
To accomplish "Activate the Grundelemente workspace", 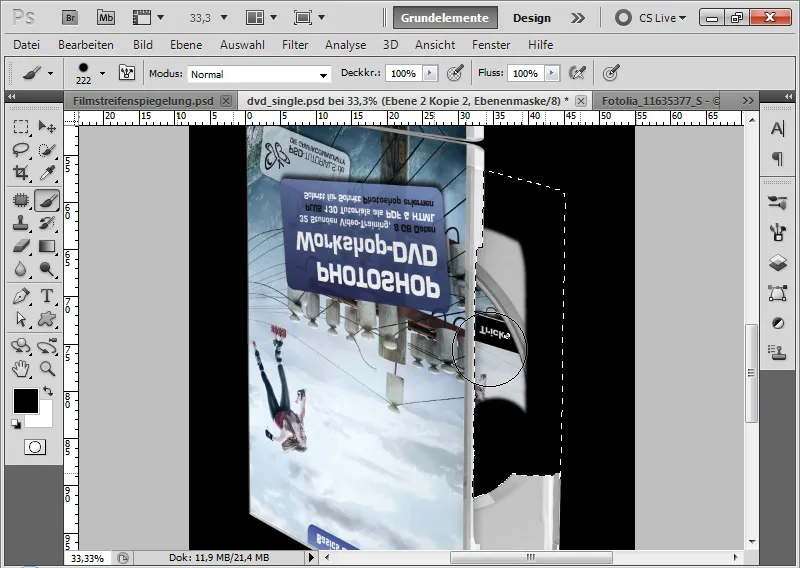I will coord(445,18).
